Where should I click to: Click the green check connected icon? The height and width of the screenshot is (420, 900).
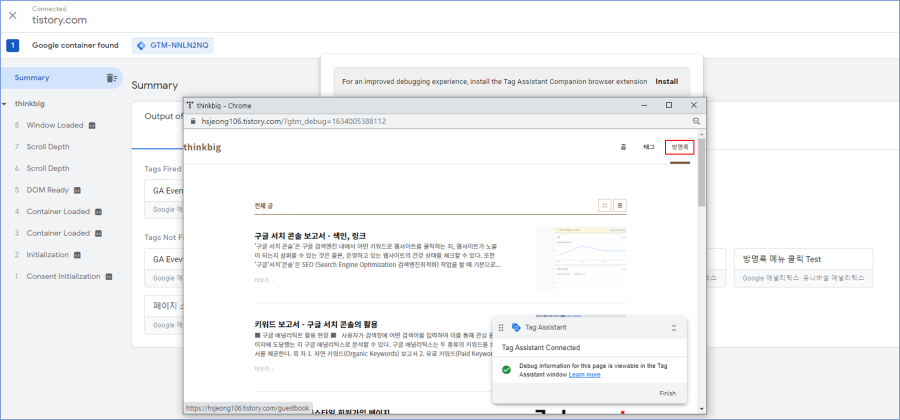click(x=506, y=370)
